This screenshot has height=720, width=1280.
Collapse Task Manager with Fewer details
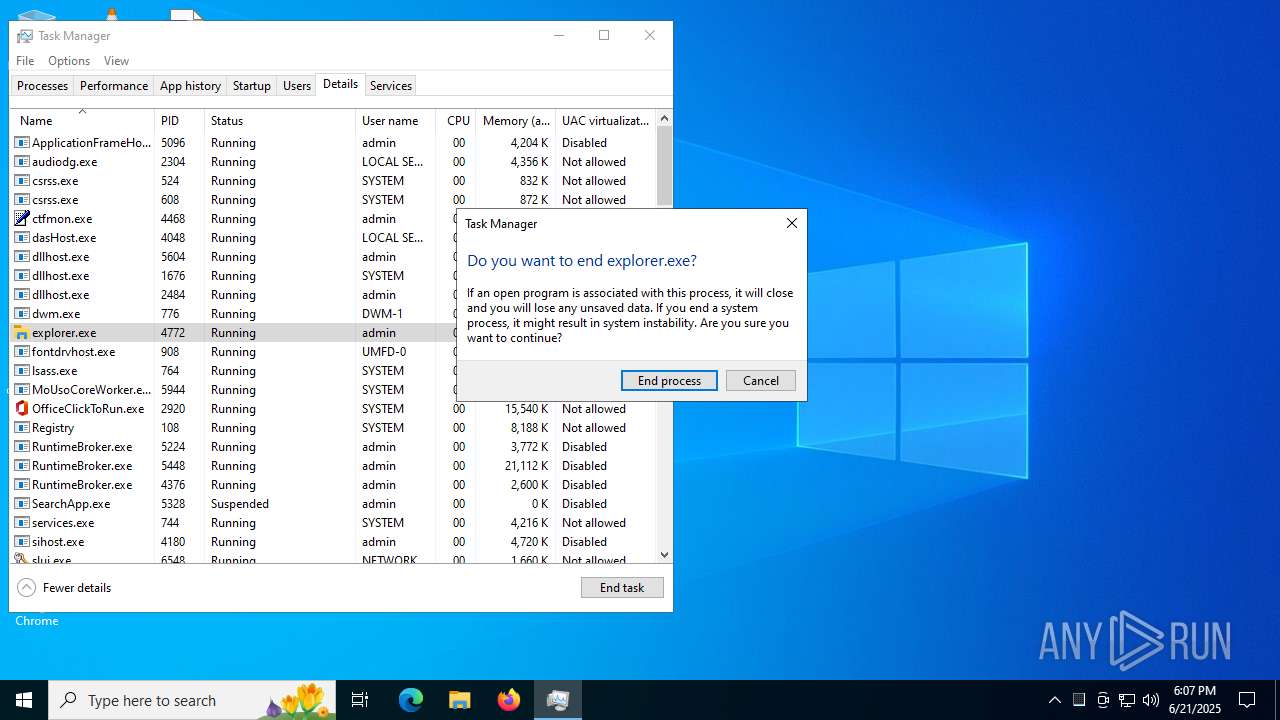[x=64, y=588]
